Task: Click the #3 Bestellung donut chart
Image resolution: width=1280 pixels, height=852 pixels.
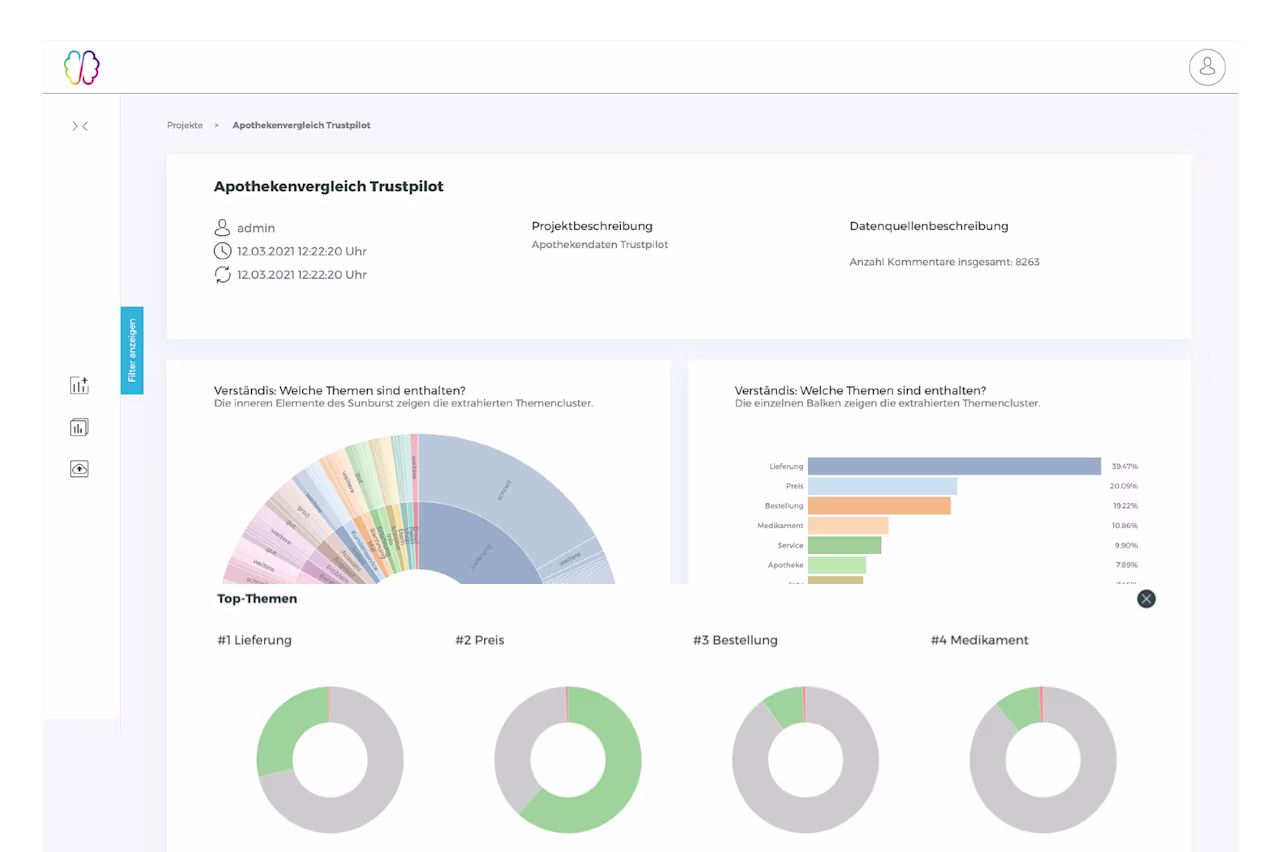Action: coord(805,760)
